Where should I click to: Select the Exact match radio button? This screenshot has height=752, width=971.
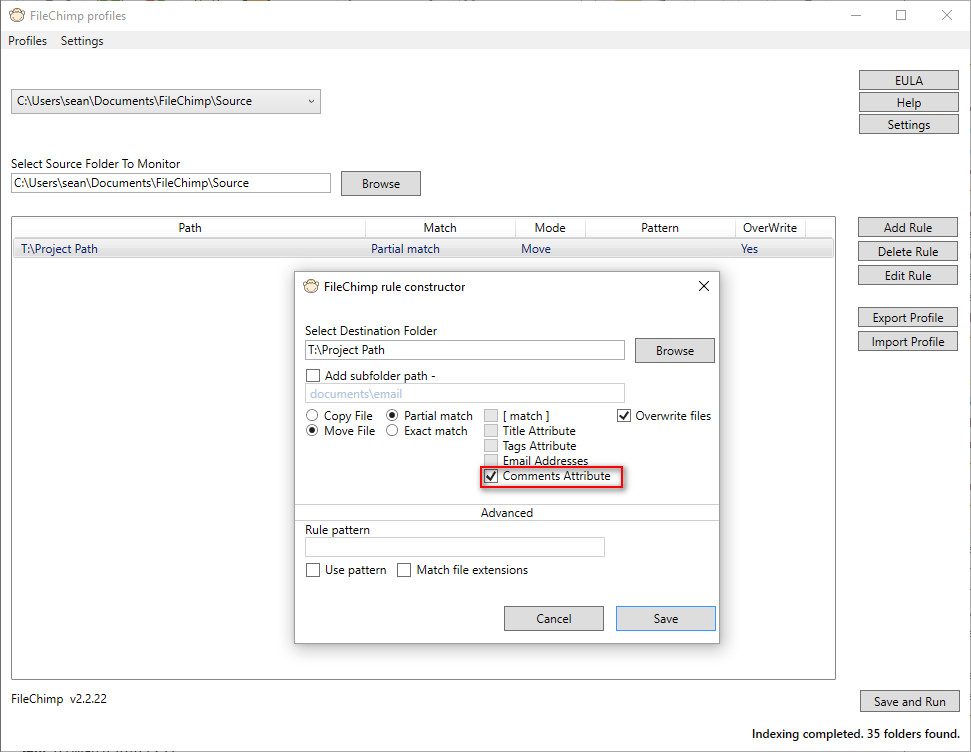click(392, 431)
